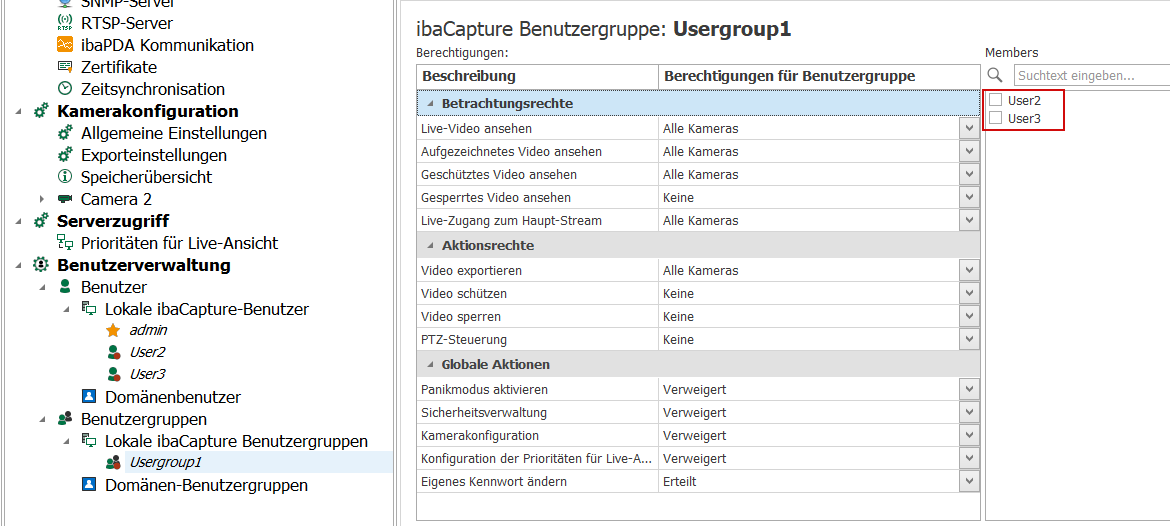The height and width of the screenshot is (526, 1170).
Task: Click the Usergroup1 group icon
Action: pos(113,463)
